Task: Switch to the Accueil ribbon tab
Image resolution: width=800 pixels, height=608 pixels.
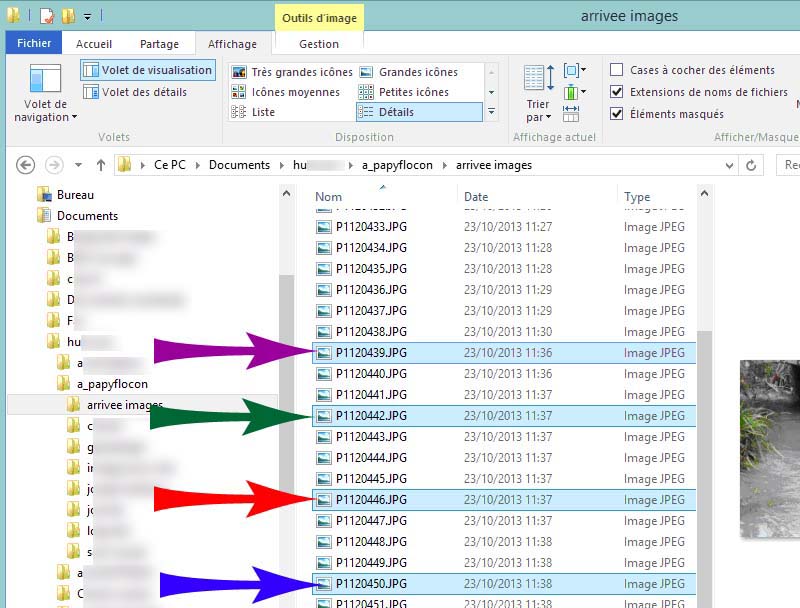Action: tap(94, 44)
